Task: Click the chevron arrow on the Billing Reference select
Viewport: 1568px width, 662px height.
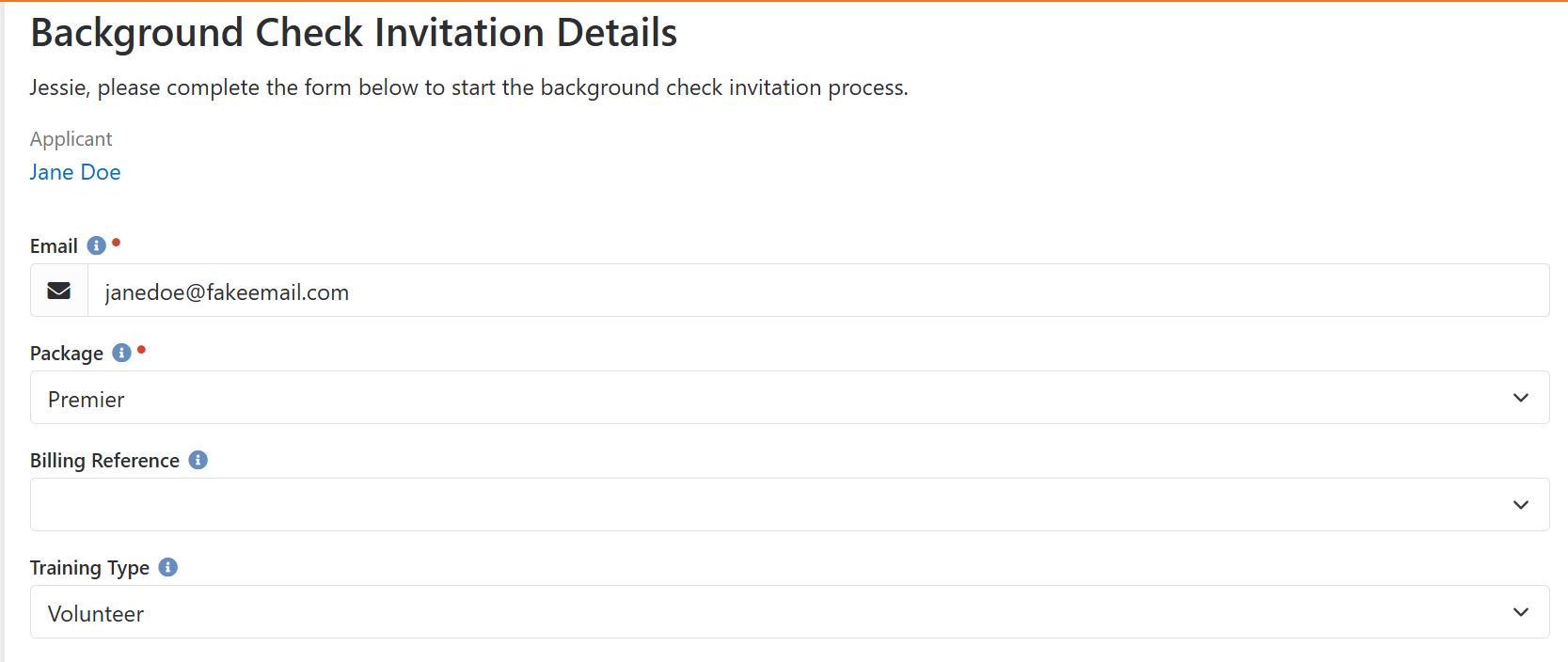Action: [x=1521, y=505]
